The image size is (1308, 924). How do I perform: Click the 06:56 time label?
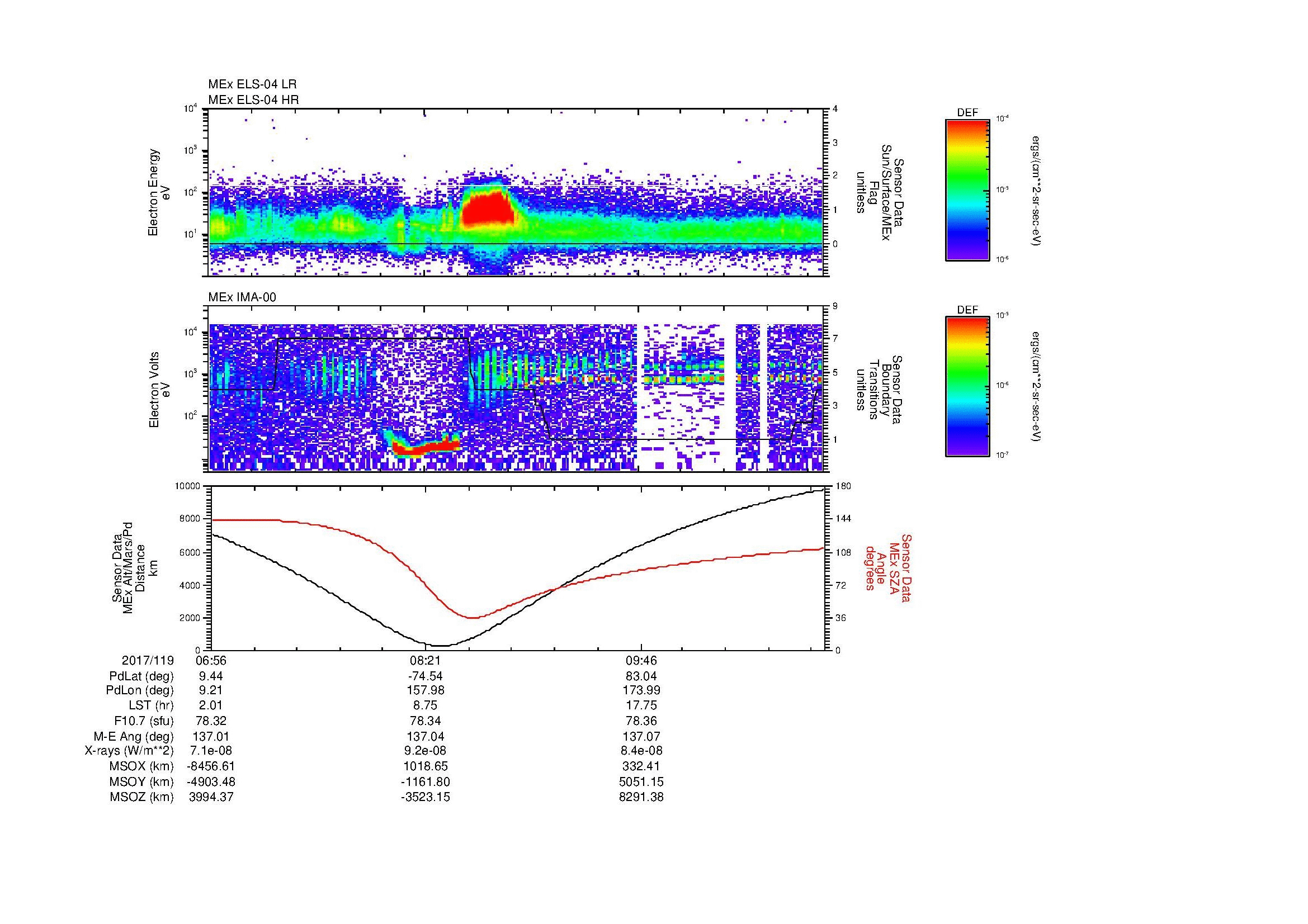[211, 660]
